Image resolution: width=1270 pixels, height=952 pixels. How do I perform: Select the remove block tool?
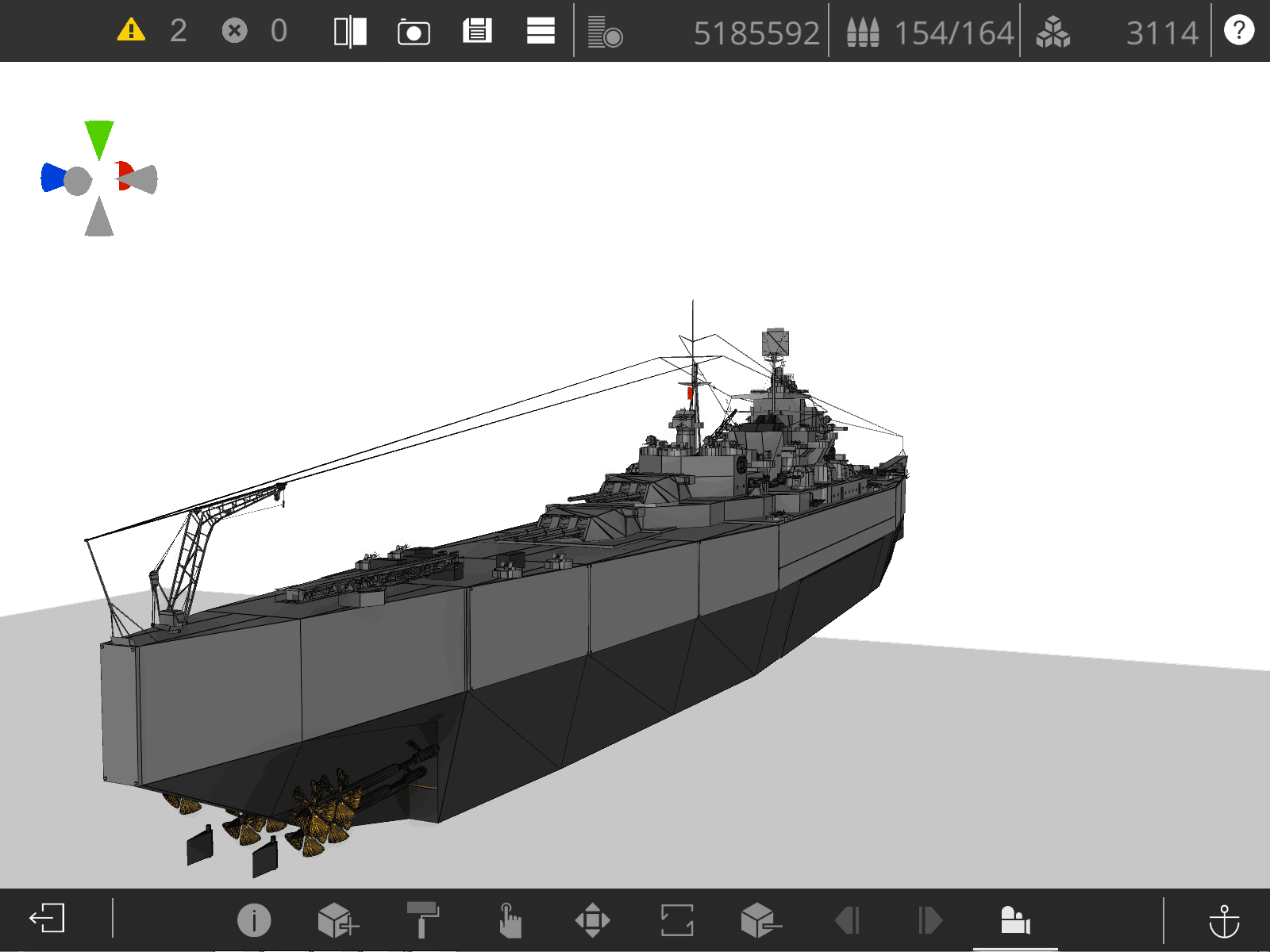pos(761,920)
